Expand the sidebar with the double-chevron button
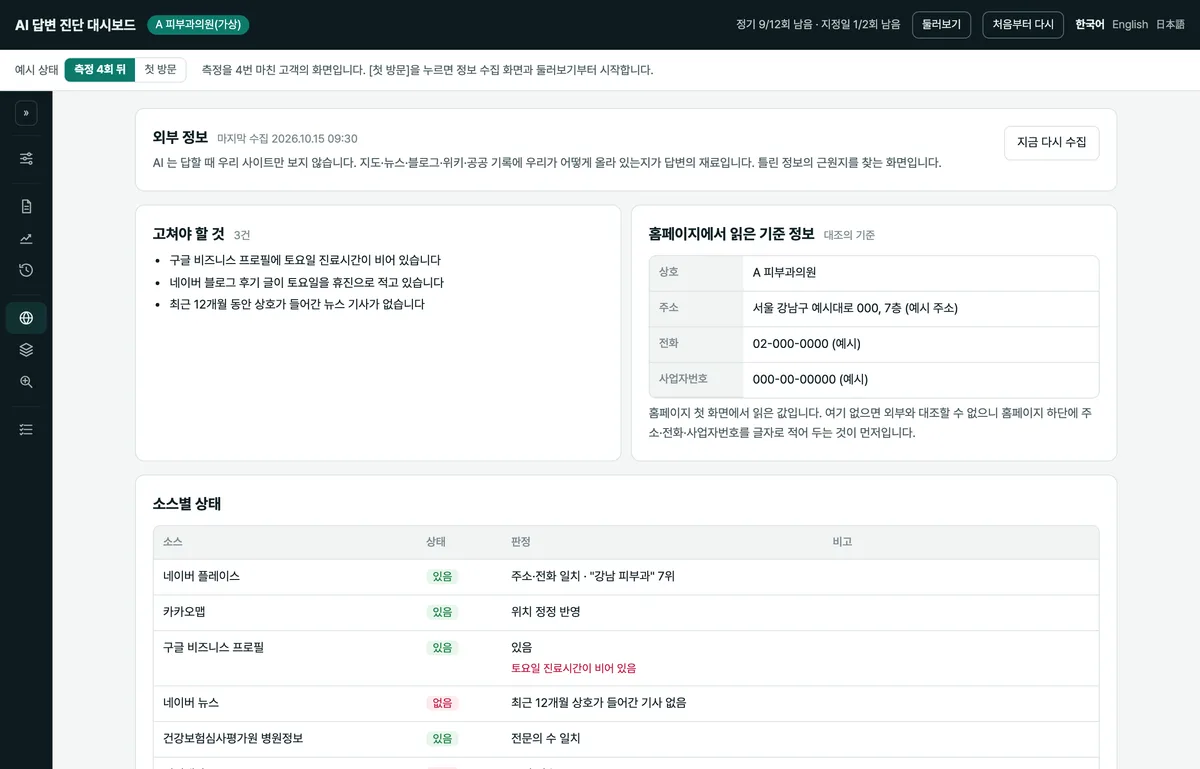 [x=26, y=113]
